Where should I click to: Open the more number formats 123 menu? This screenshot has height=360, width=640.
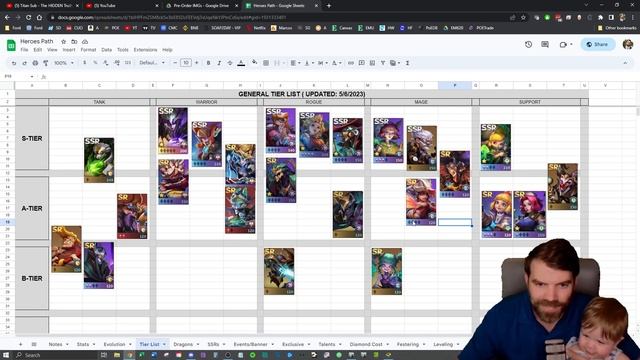(128, 63)
